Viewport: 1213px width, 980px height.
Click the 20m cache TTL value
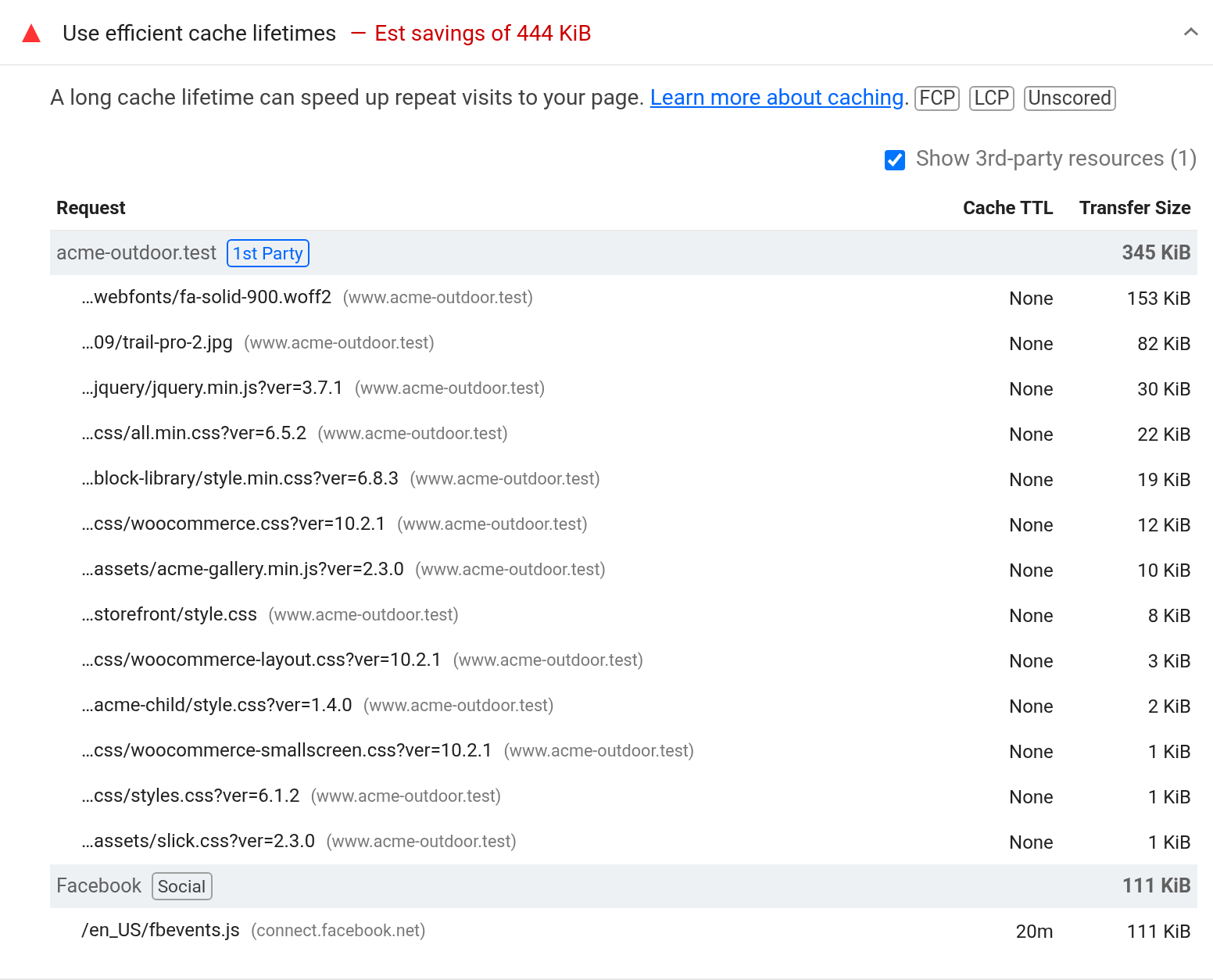coord(1034,932)
